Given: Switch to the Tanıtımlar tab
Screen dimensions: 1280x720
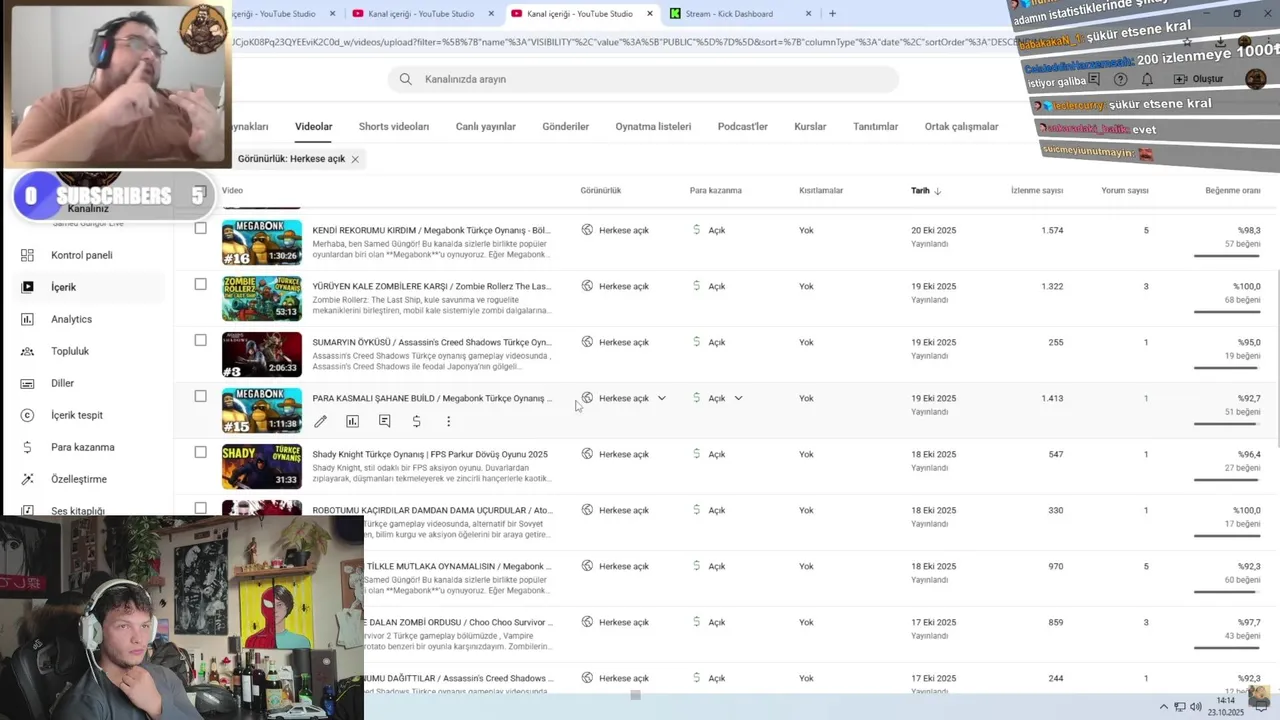Looking at the screenshot, I should [876, 127].
